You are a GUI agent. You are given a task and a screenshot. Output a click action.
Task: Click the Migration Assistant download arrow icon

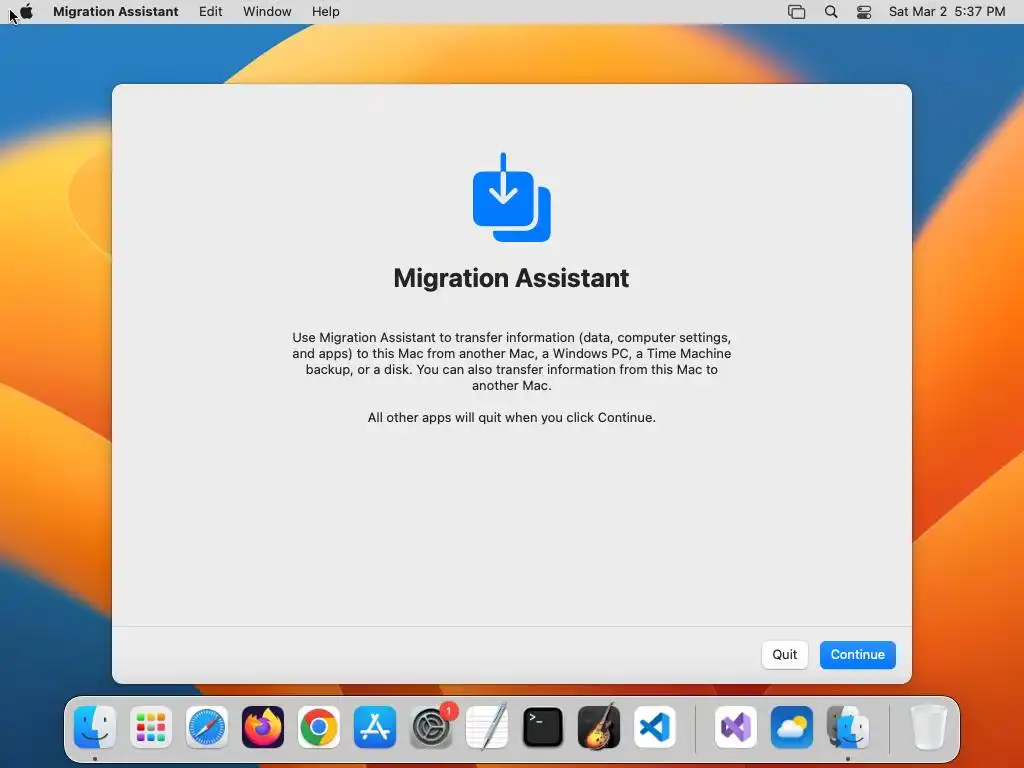pos(511,198)
